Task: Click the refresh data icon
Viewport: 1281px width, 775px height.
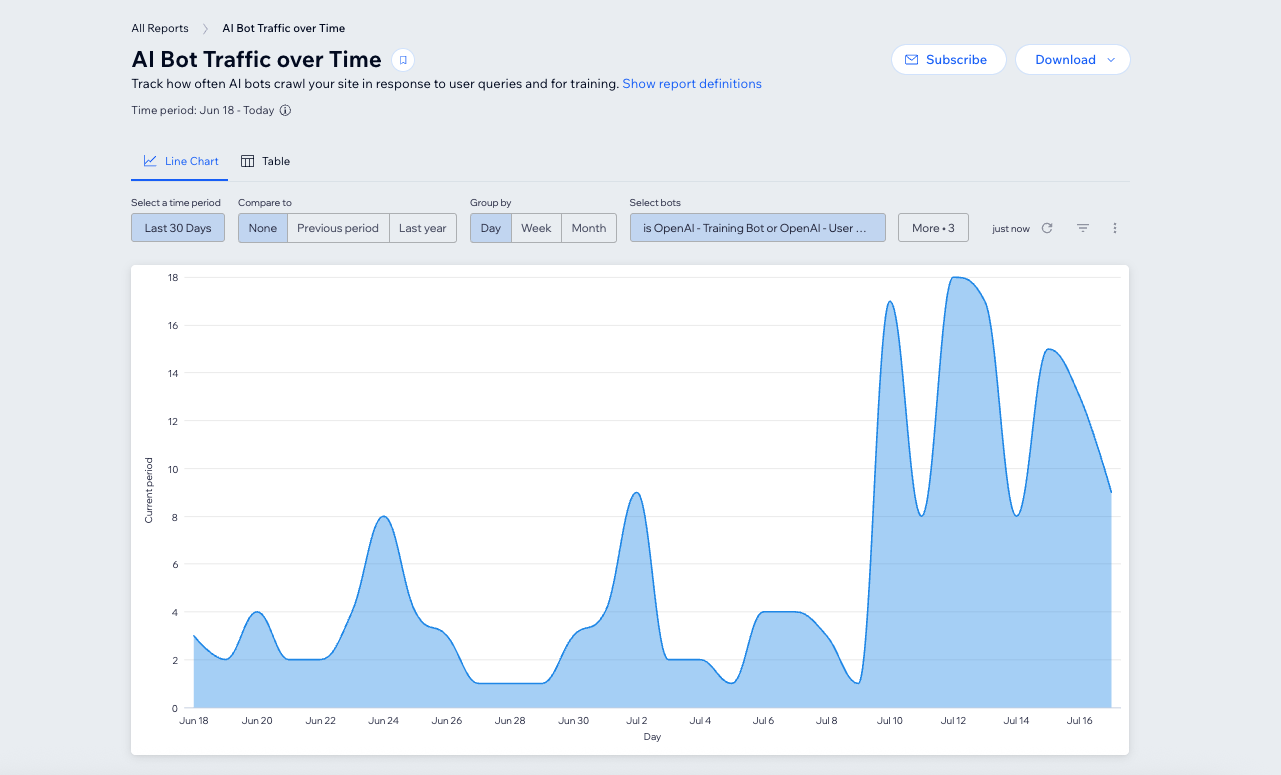Action: pyautogui.click(x=1046, y=228)
